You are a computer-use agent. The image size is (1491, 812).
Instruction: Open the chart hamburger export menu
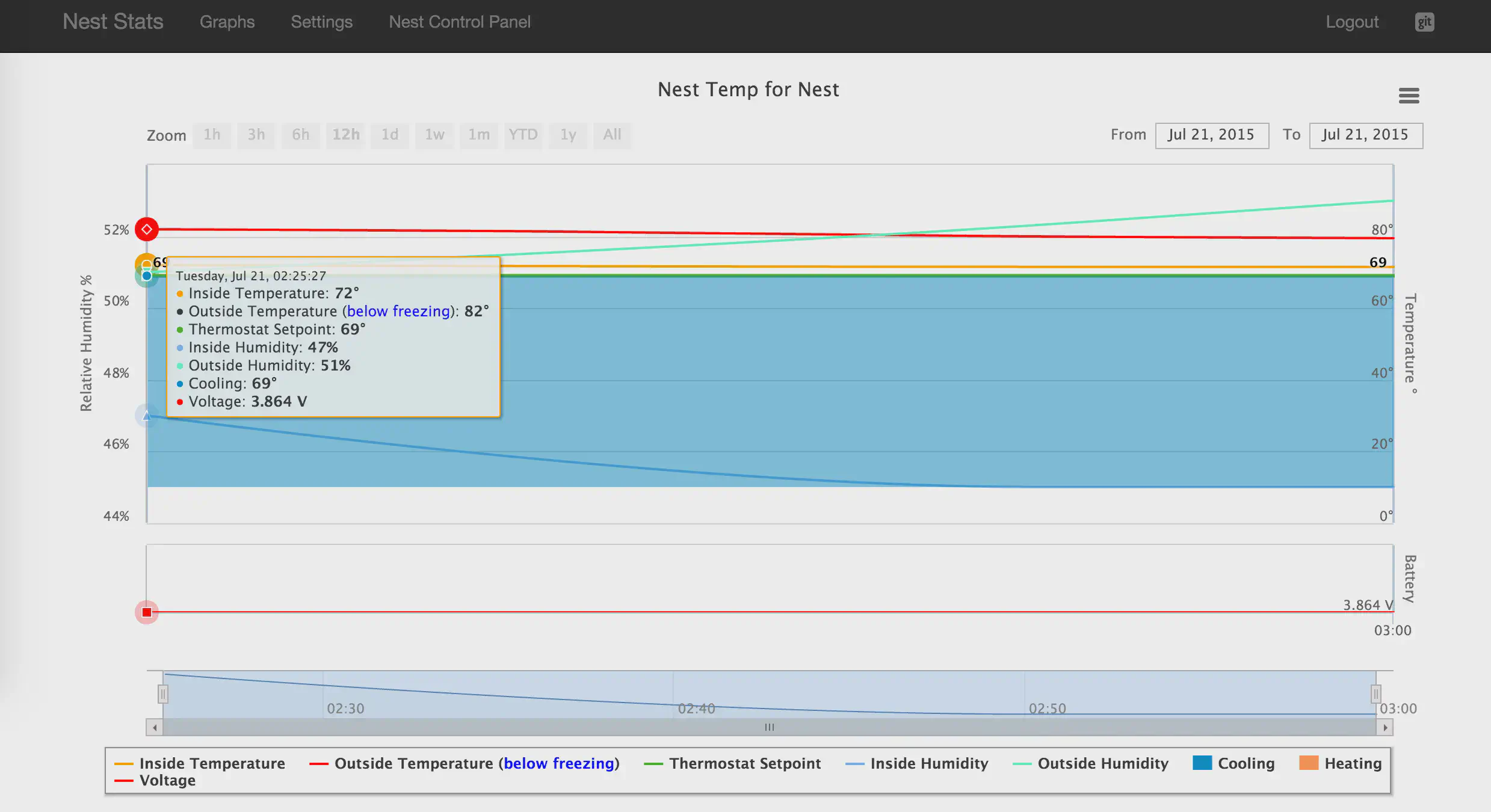[1409, 96]
